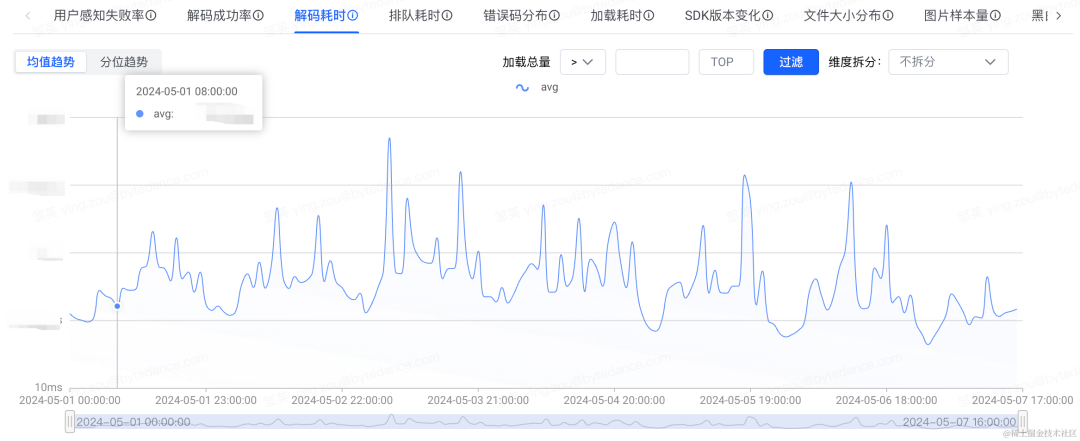This screenshot has width=1080, height=441.
Task: Click info icon beside 错误码分布
Action: [x=554, y=15]
